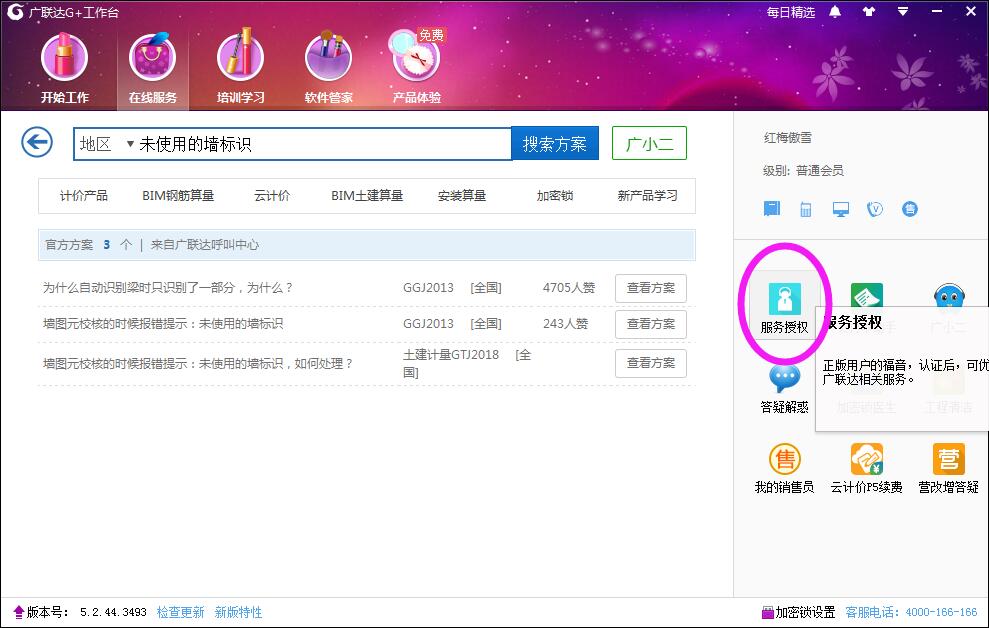The height and width of the screenshot is (628, 989).
Task: Open 加密锁设置 in status bar
Action: pos(799,612)
